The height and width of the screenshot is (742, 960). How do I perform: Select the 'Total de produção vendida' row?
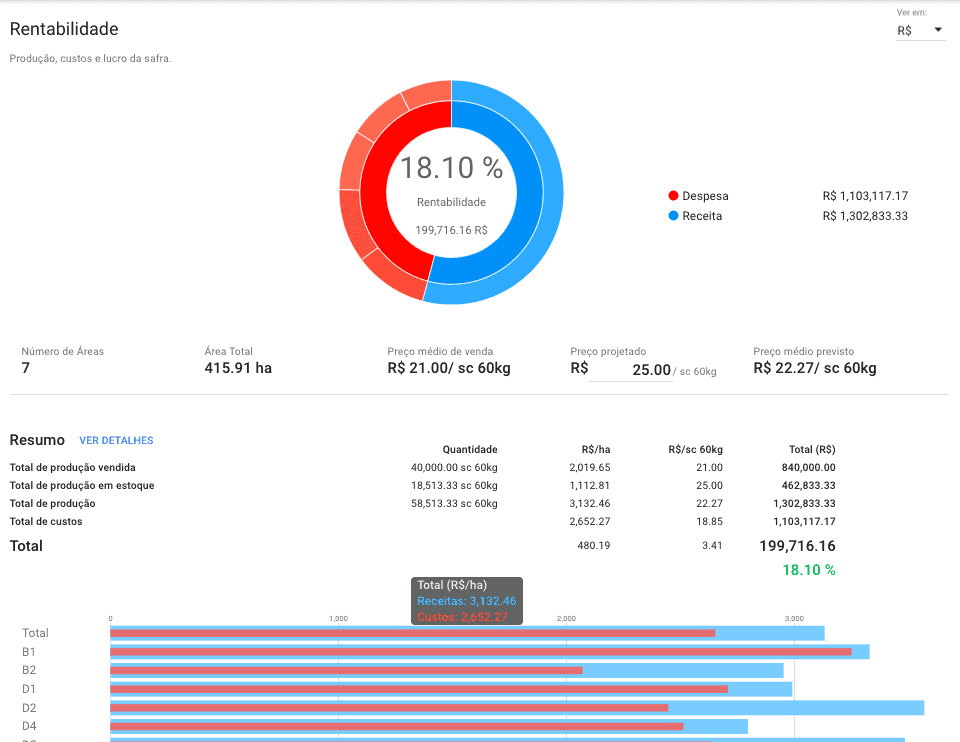tap(73, 467)
